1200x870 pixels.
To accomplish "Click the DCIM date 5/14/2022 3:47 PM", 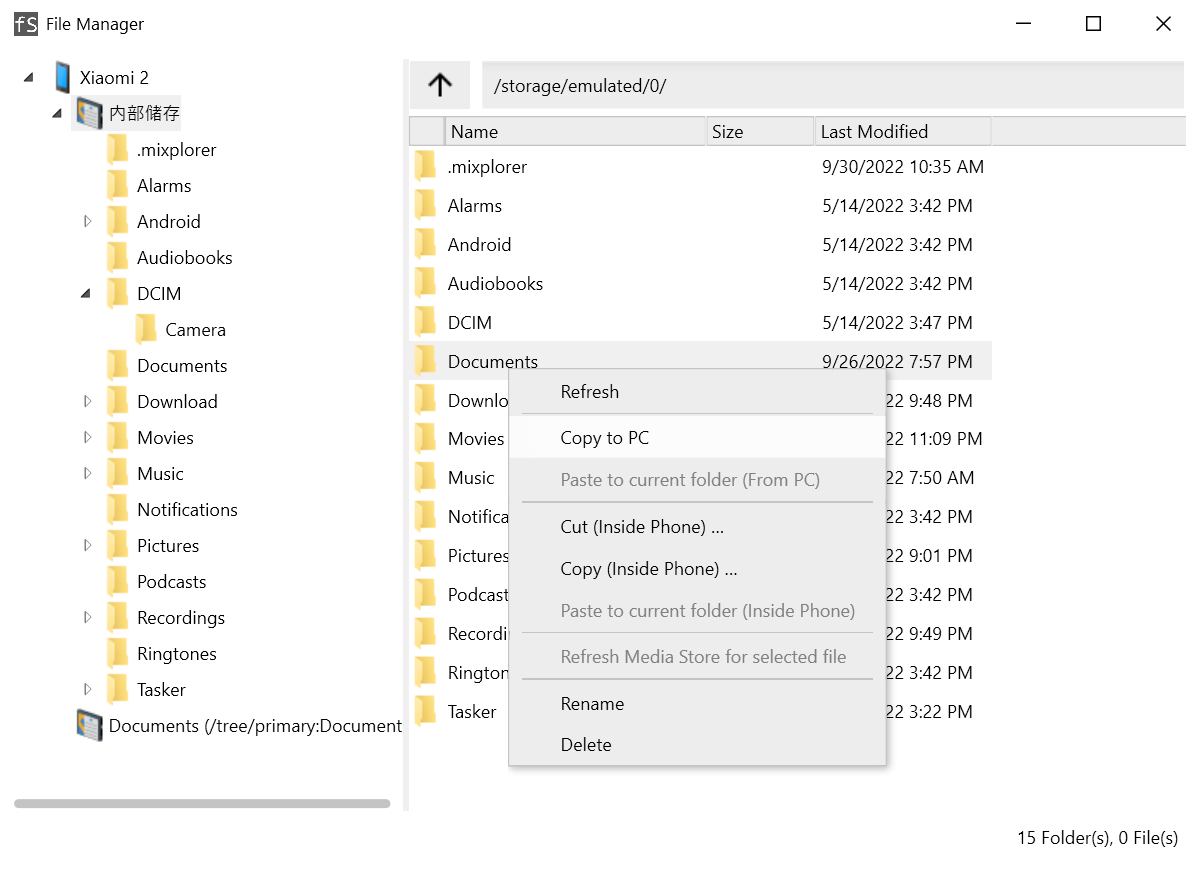I will (x=897, y=322).
